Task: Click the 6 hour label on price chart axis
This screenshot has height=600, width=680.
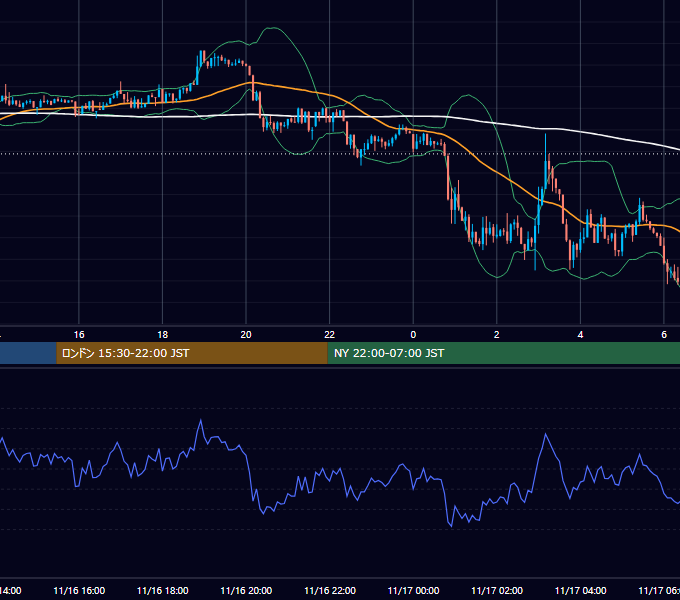Action: click(x=664, y=335)
